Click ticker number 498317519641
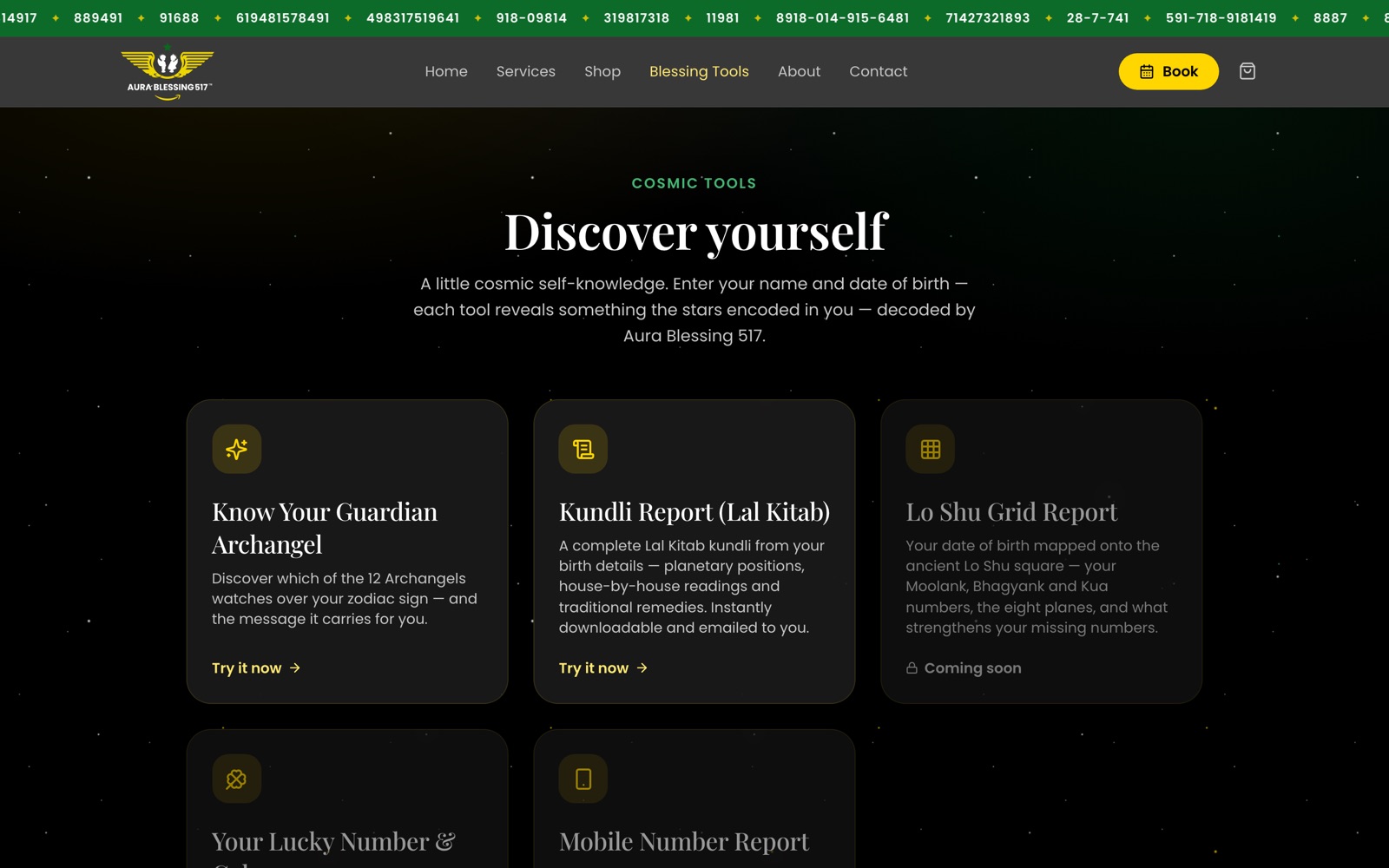1389x868 pixels. point(412,17)
